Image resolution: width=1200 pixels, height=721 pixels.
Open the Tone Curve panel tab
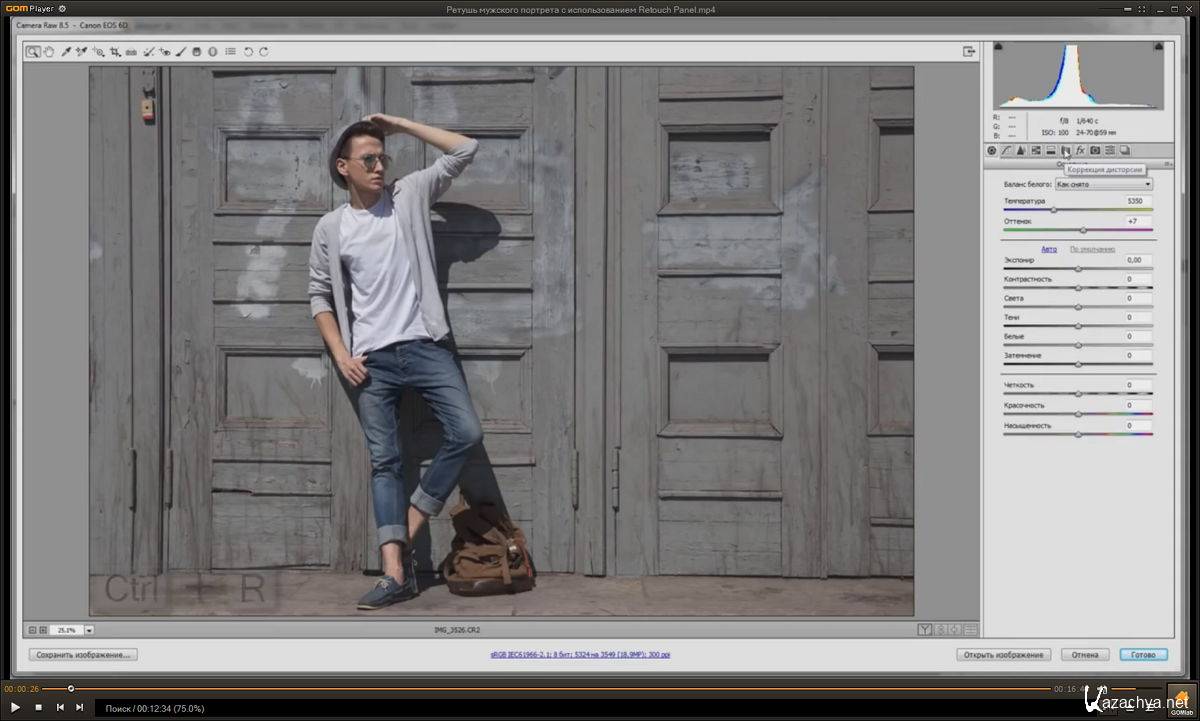[x=1007, y=151]
